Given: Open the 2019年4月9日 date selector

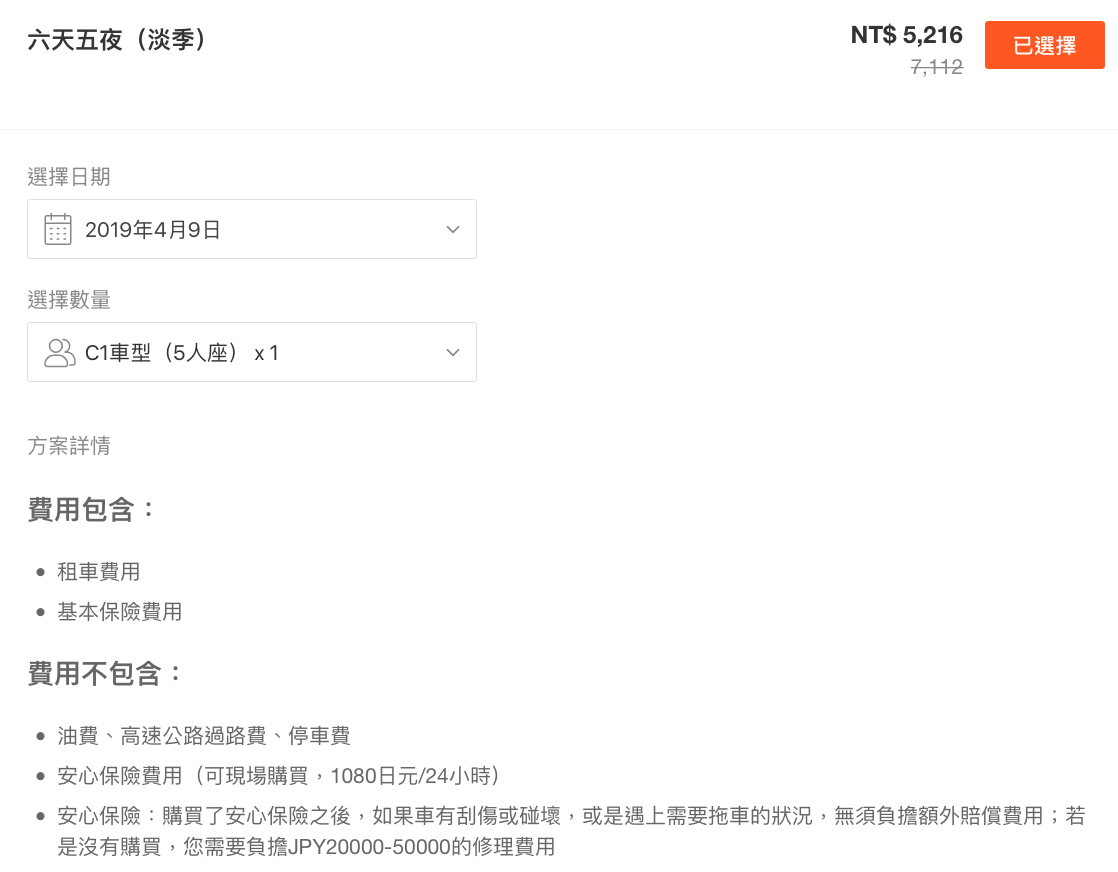Looking at the screenshot, I should [252, 229].
